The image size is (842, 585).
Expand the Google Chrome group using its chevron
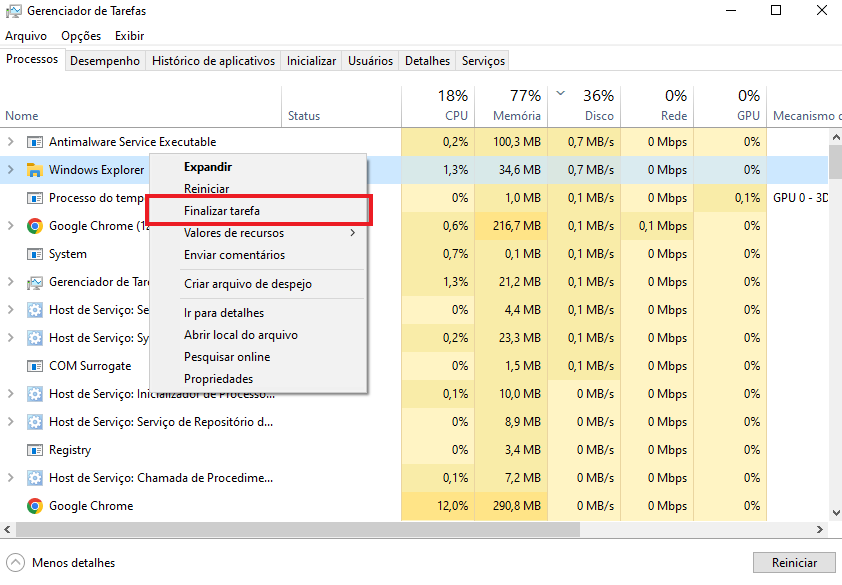[x=10, y=226]
